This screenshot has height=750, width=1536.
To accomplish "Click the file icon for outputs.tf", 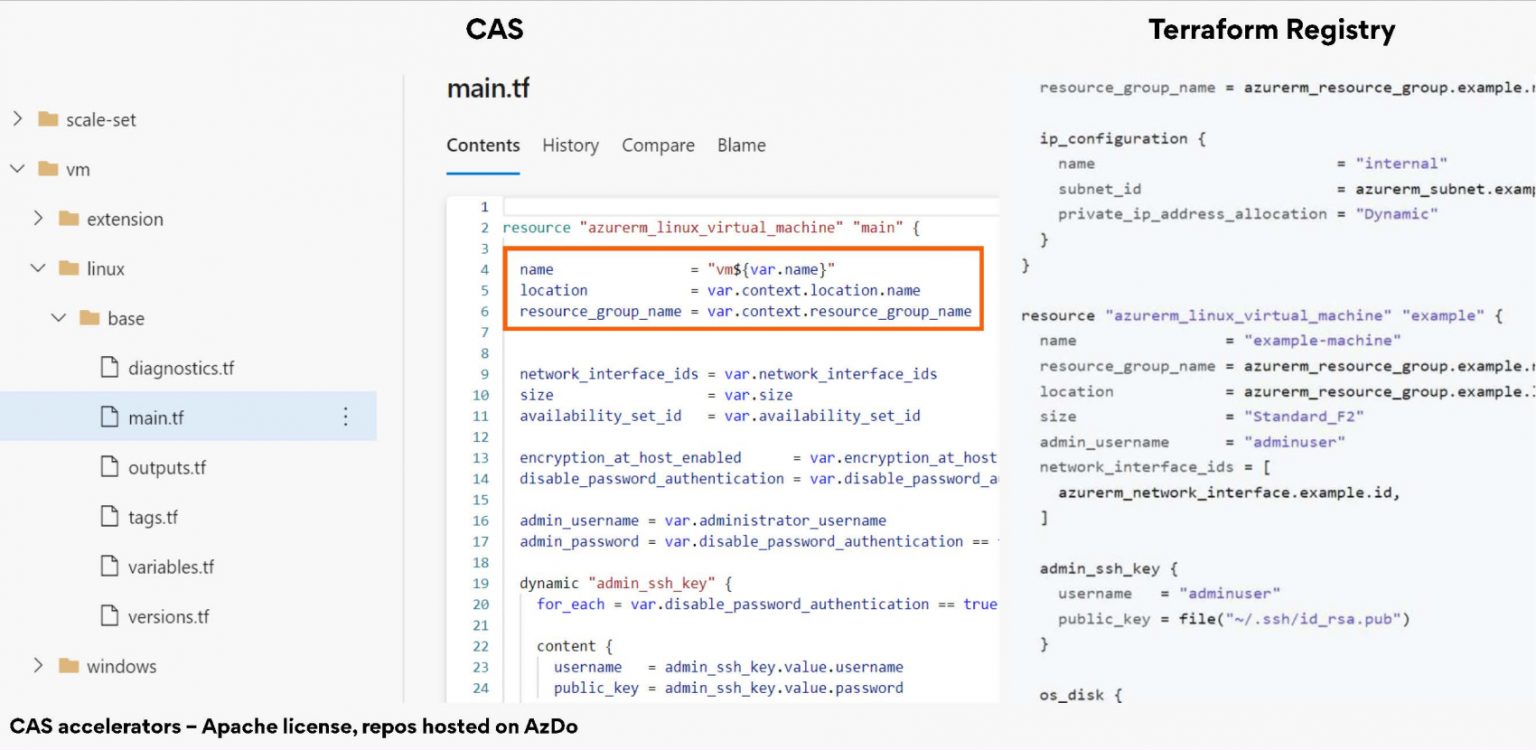I will [x=108, y=467].
